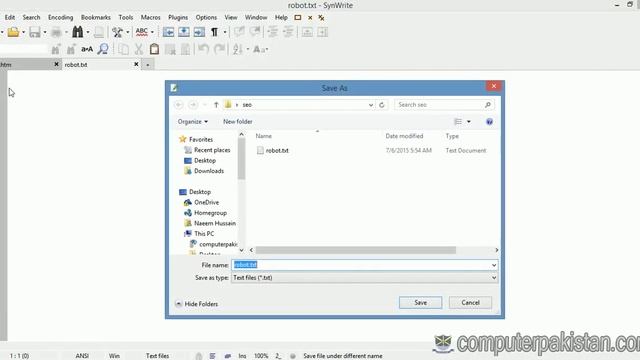The height and width of the screenshot is (360, 640).
Task: Refresh the seo folder listing
Action: point(382,105)
